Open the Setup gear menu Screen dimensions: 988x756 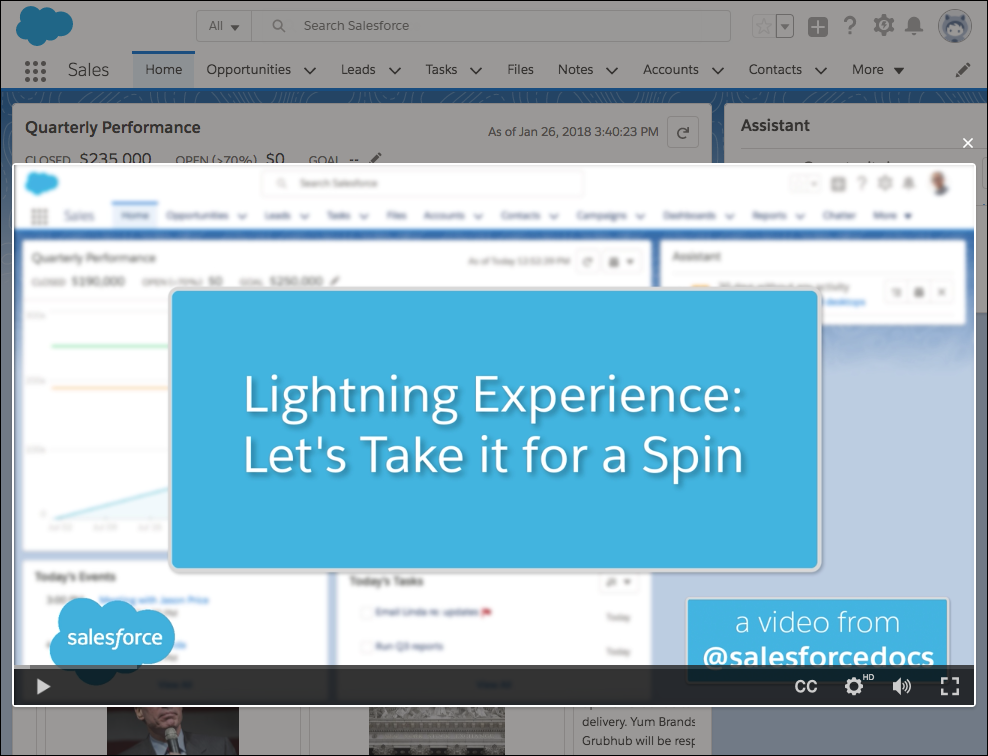pos(883,26)
